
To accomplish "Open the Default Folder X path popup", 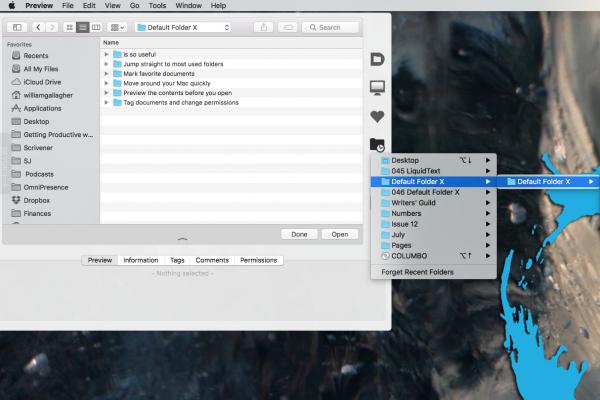I will [x=183, y=27].
